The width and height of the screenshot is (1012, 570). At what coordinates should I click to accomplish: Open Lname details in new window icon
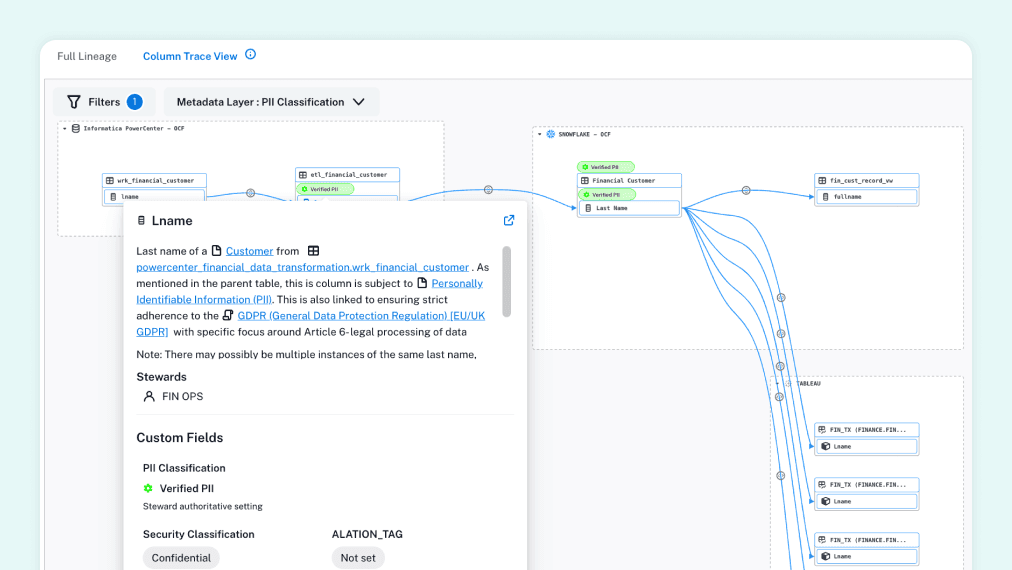click(509, 221)
